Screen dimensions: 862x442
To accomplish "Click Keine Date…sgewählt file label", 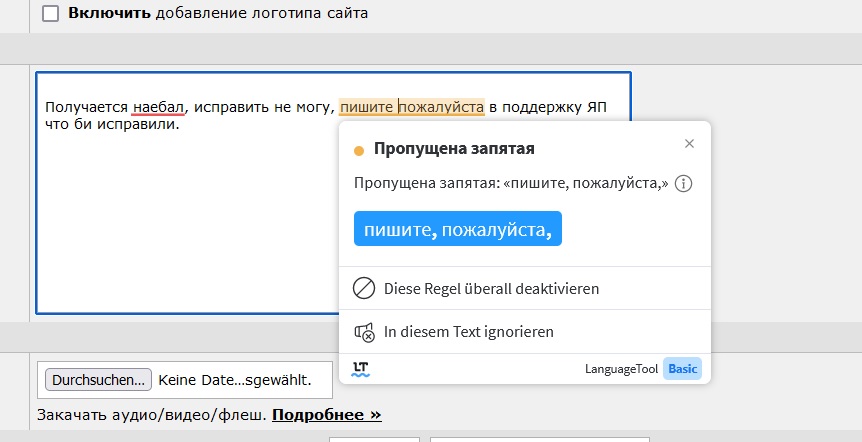I will click(x=235, y=380).
